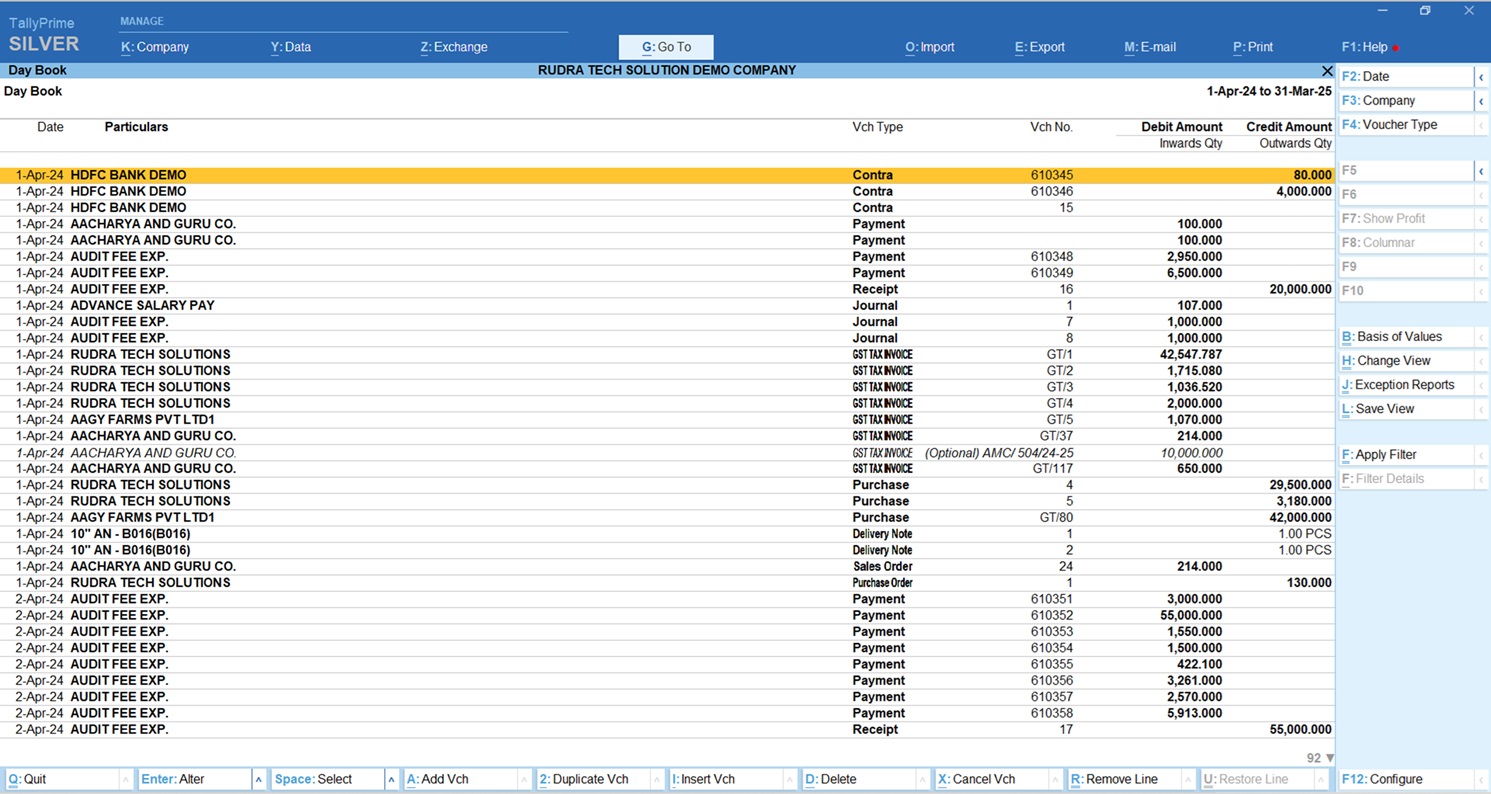This screenshot has height=794, width=1491.
Task: Expand the arrow next to F3: Company
Action: (1481, 101)
